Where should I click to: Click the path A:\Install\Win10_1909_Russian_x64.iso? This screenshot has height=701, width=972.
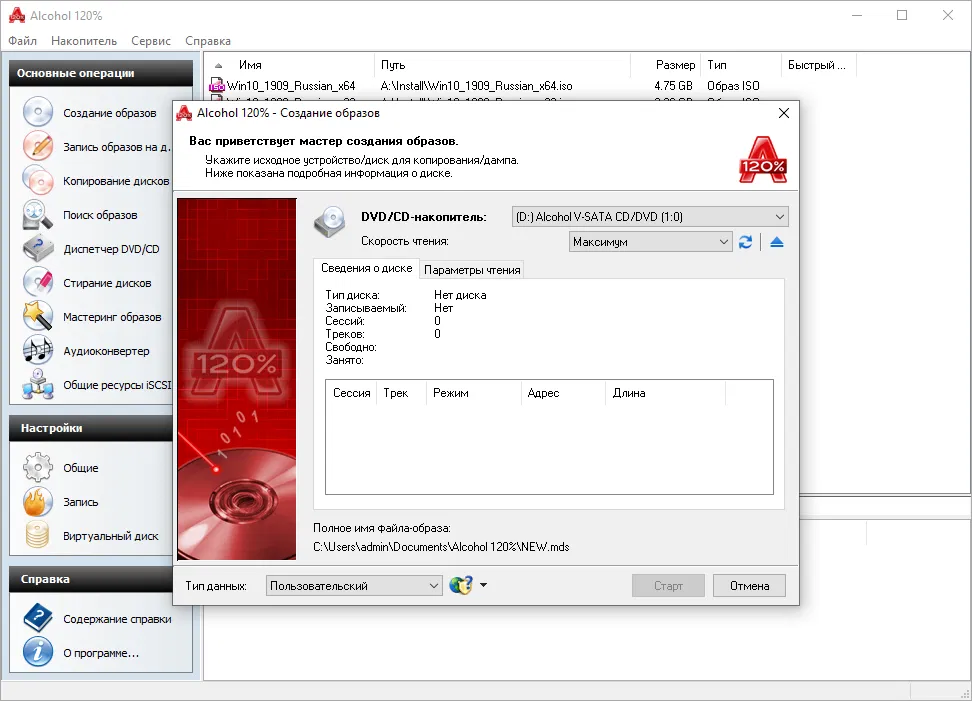point(476,86)
